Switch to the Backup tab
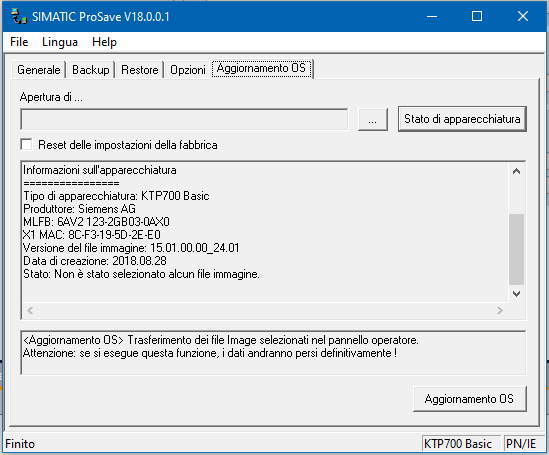549x455 pixels. click(91, 70)
